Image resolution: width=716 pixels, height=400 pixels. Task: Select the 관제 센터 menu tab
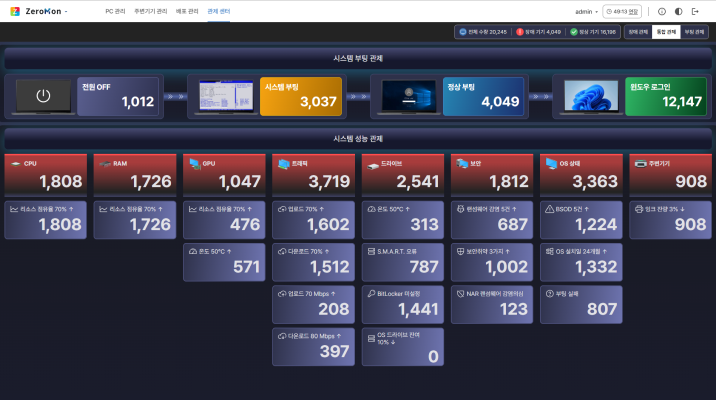(x=219, y=11)
